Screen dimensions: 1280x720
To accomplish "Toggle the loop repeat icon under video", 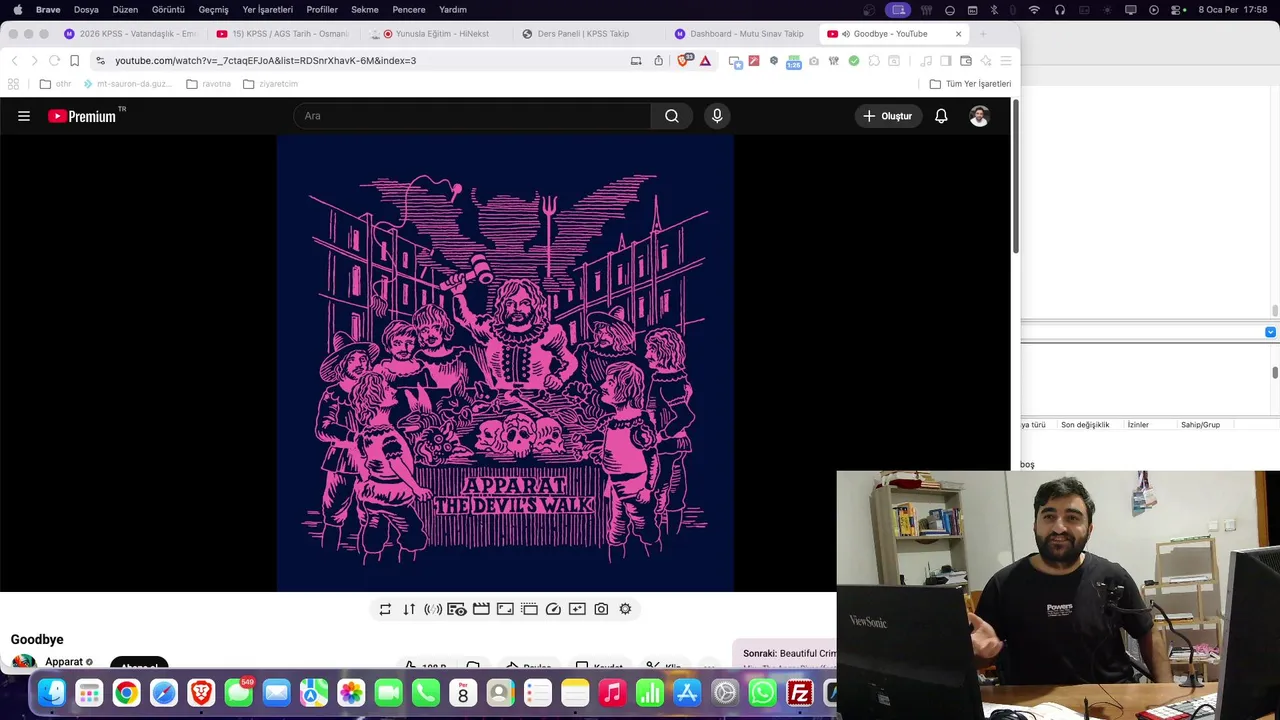I will coord(385,609).
